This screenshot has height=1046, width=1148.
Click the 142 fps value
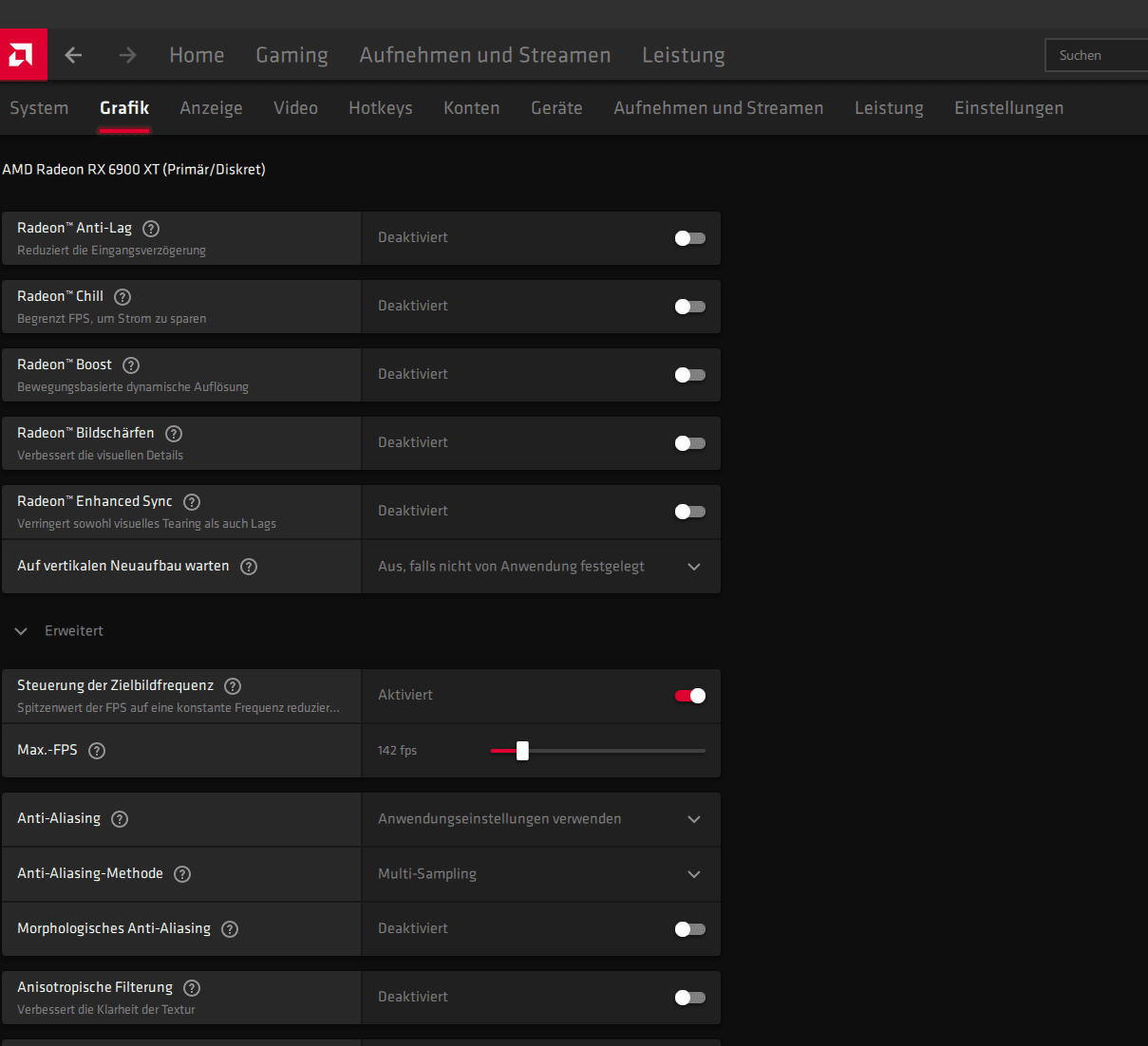tap(397, 751)
